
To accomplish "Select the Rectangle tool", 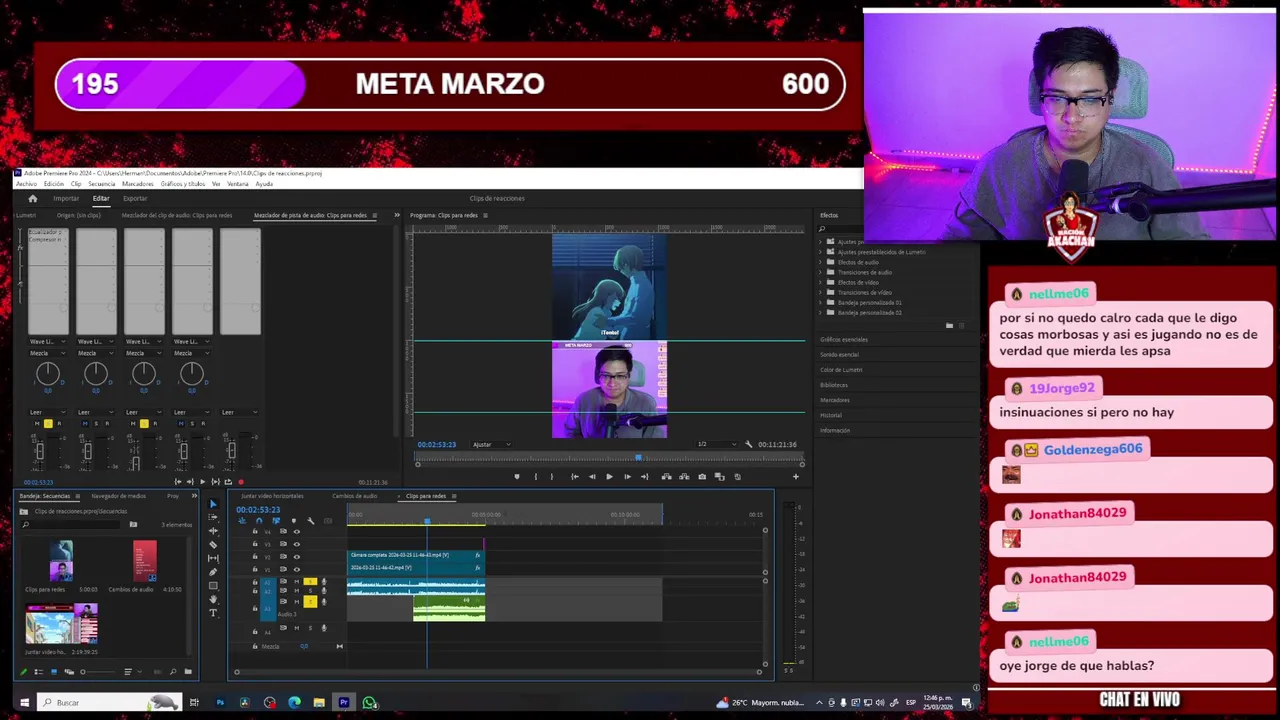I will point(213,586).
